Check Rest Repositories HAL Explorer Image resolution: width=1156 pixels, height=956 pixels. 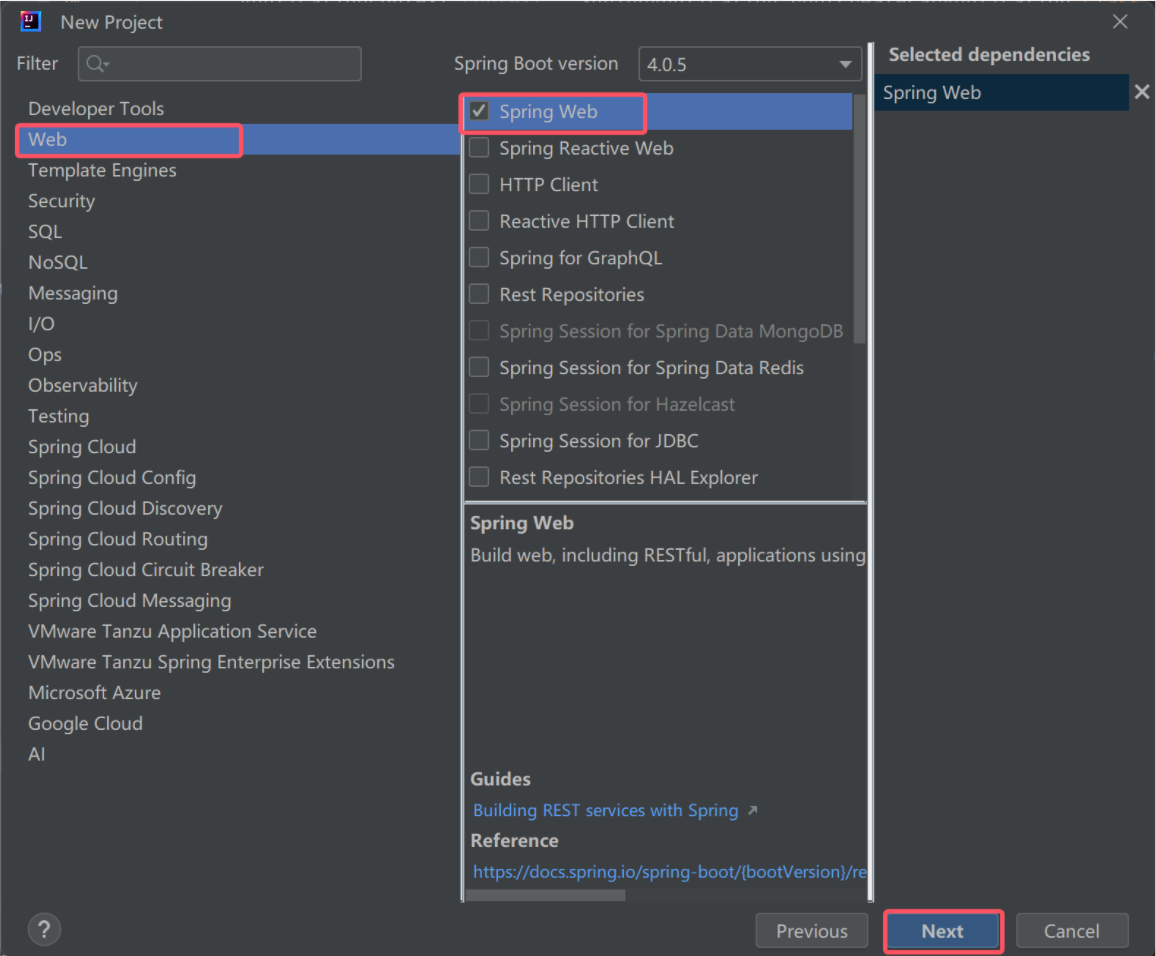tap(479, 477)
